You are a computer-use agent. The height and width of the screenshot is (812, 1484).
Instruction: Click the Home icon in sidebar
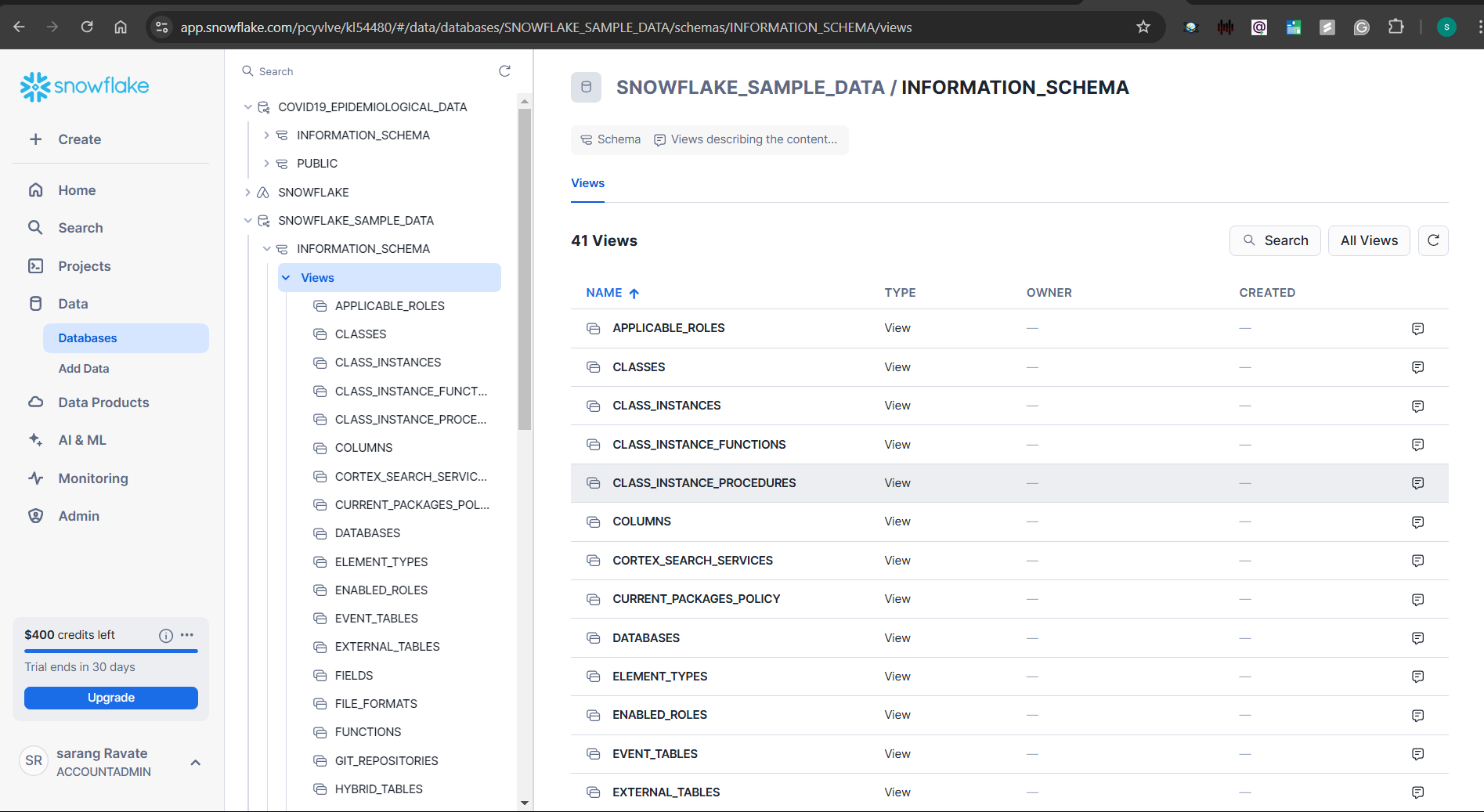tap(35, 190)
